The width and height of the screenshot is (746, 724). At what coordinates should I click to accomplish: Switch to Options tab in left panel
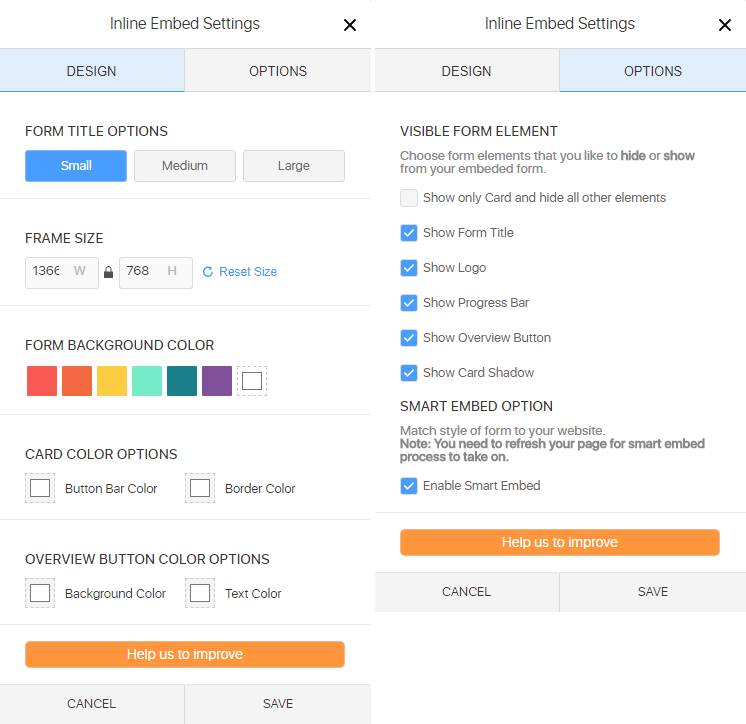(x=278, y=71)
